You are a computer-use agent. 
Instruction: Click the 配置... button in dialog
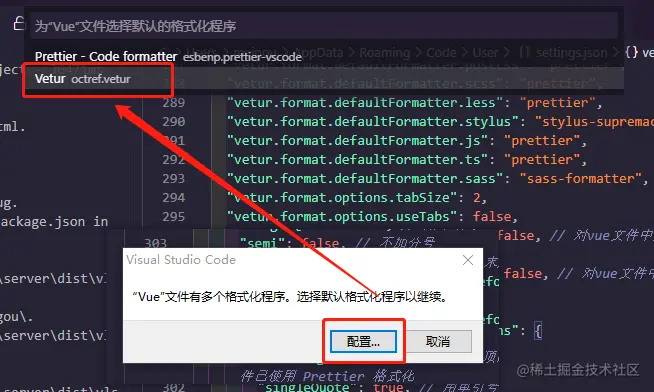pos(363,342)
